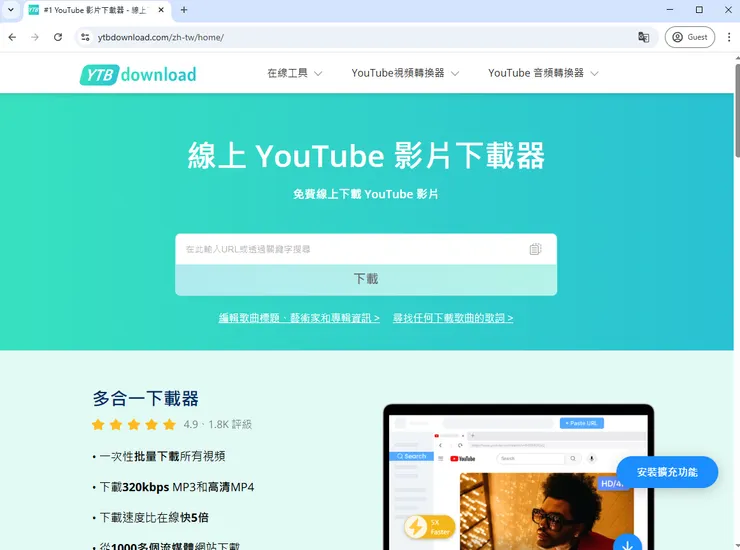Reload the page with refresh icon
Screen dimensions: 740x550
[x=58, y=37]
